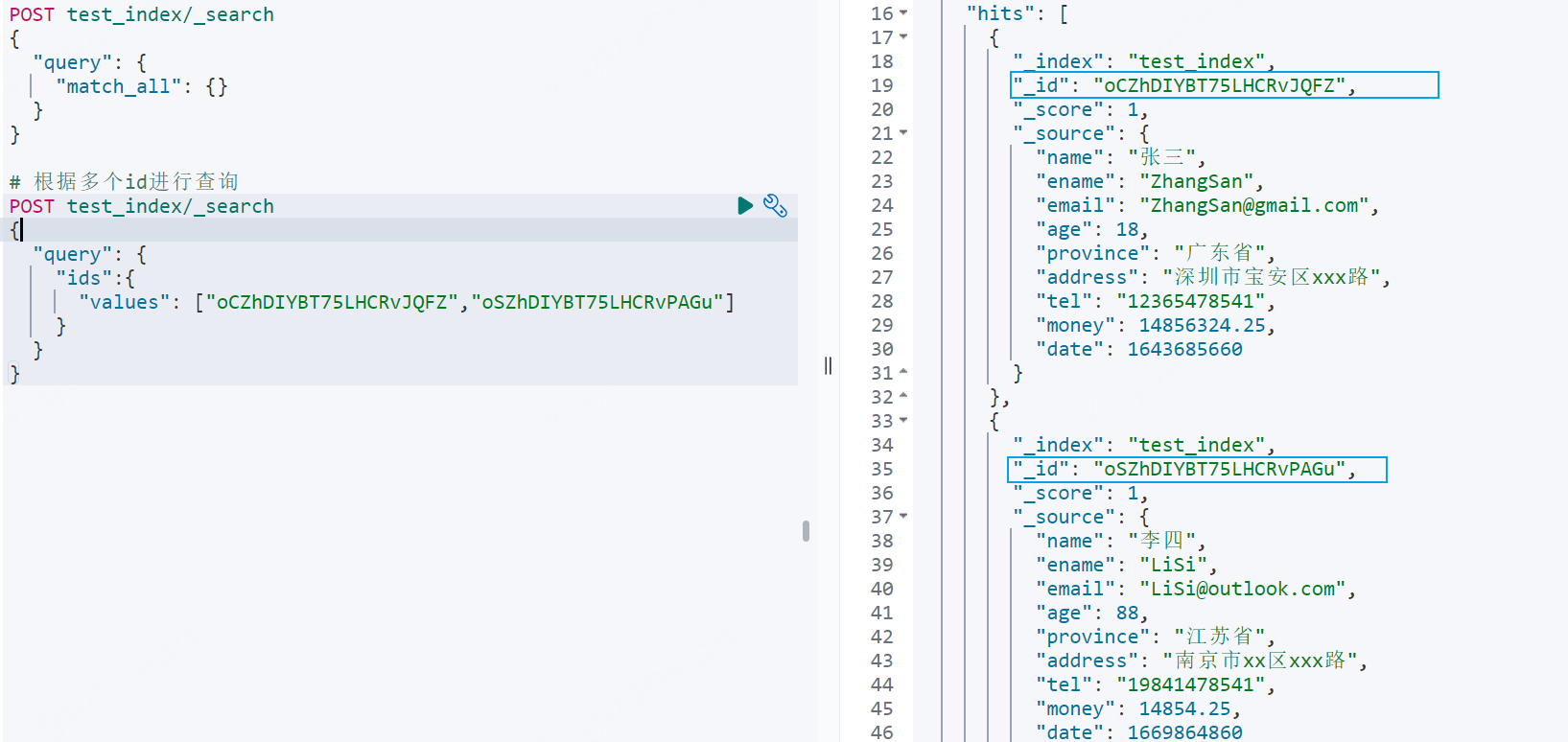This screenshot has width=1568, height=742.
Task: Click the "_score": 1 entry on line 20
Action: [x=1081, y=109]
